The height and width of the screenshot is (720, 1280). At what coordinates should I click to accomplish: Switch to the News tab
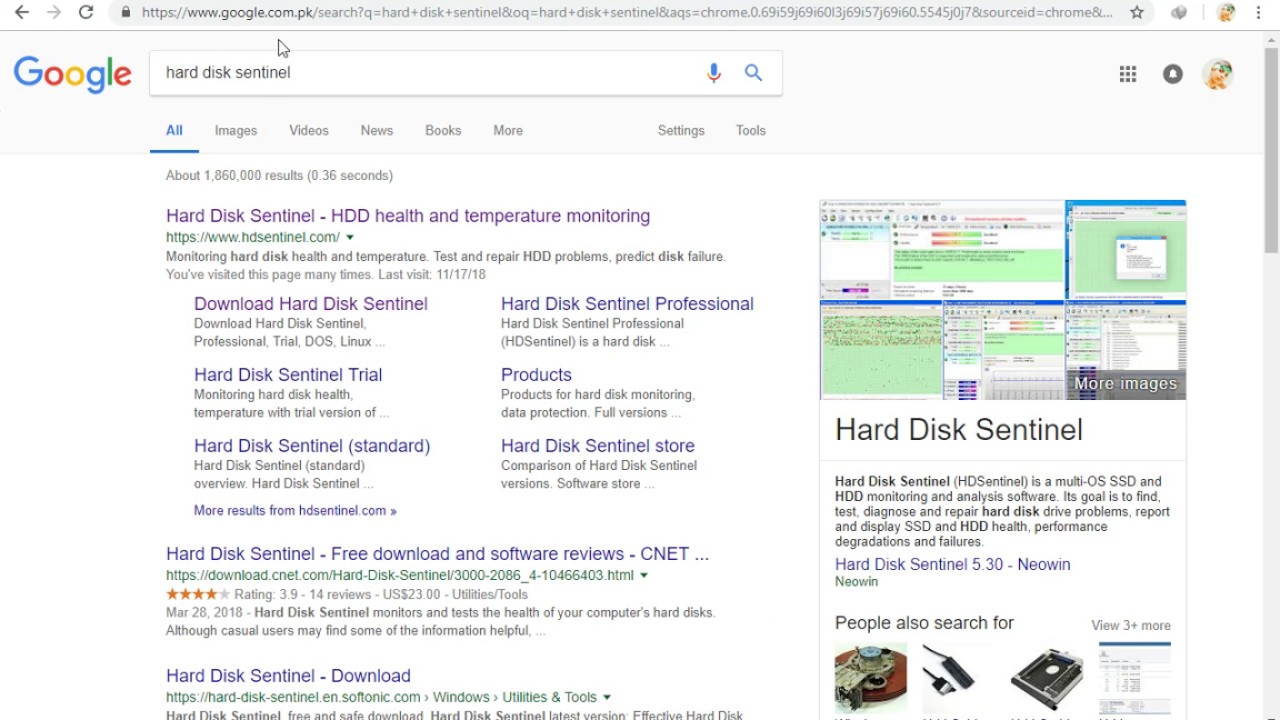[377, 130]
